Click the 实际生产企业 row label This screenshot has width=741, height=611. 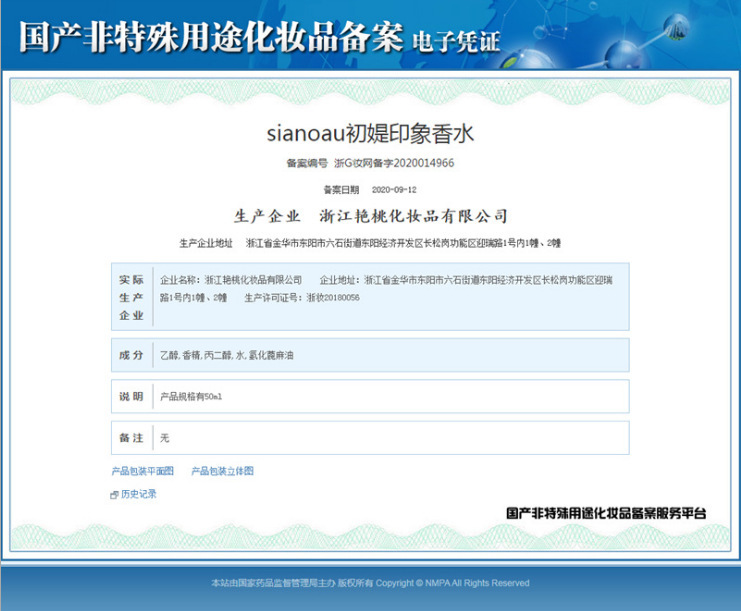(x=131, y=297)
